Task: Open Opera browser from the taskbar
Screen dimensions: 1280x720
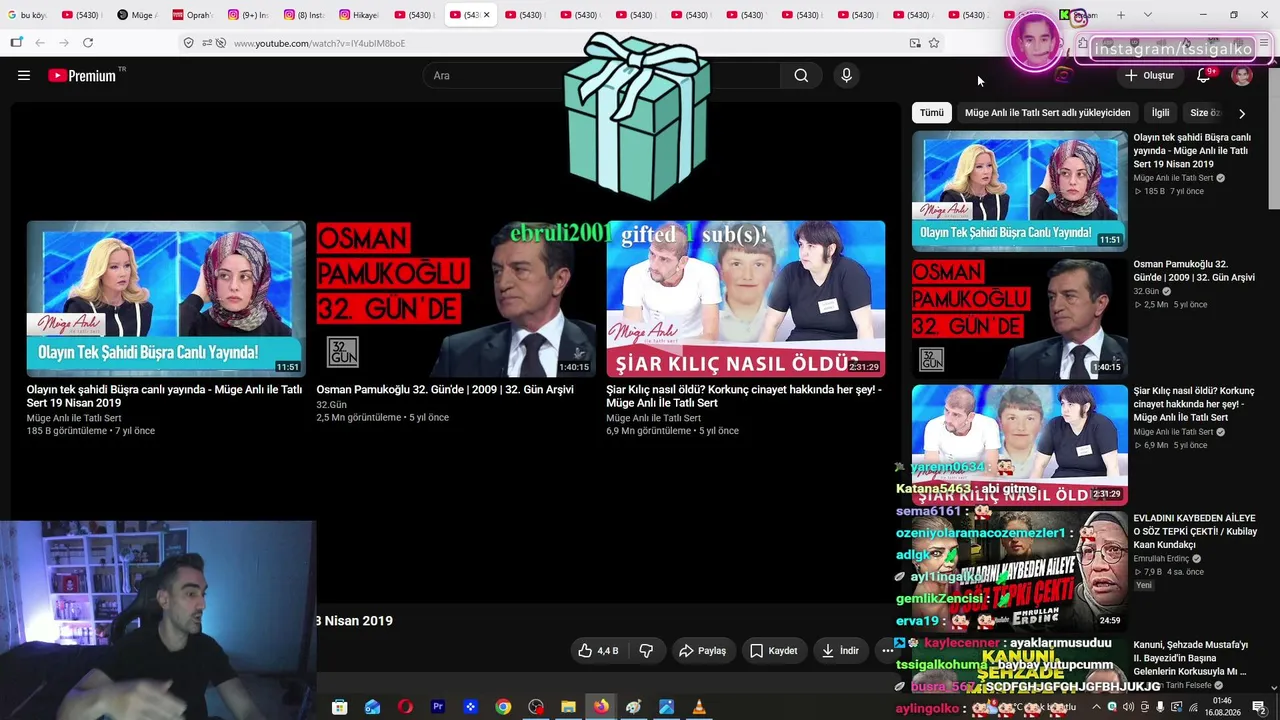Action: [405, 707]
